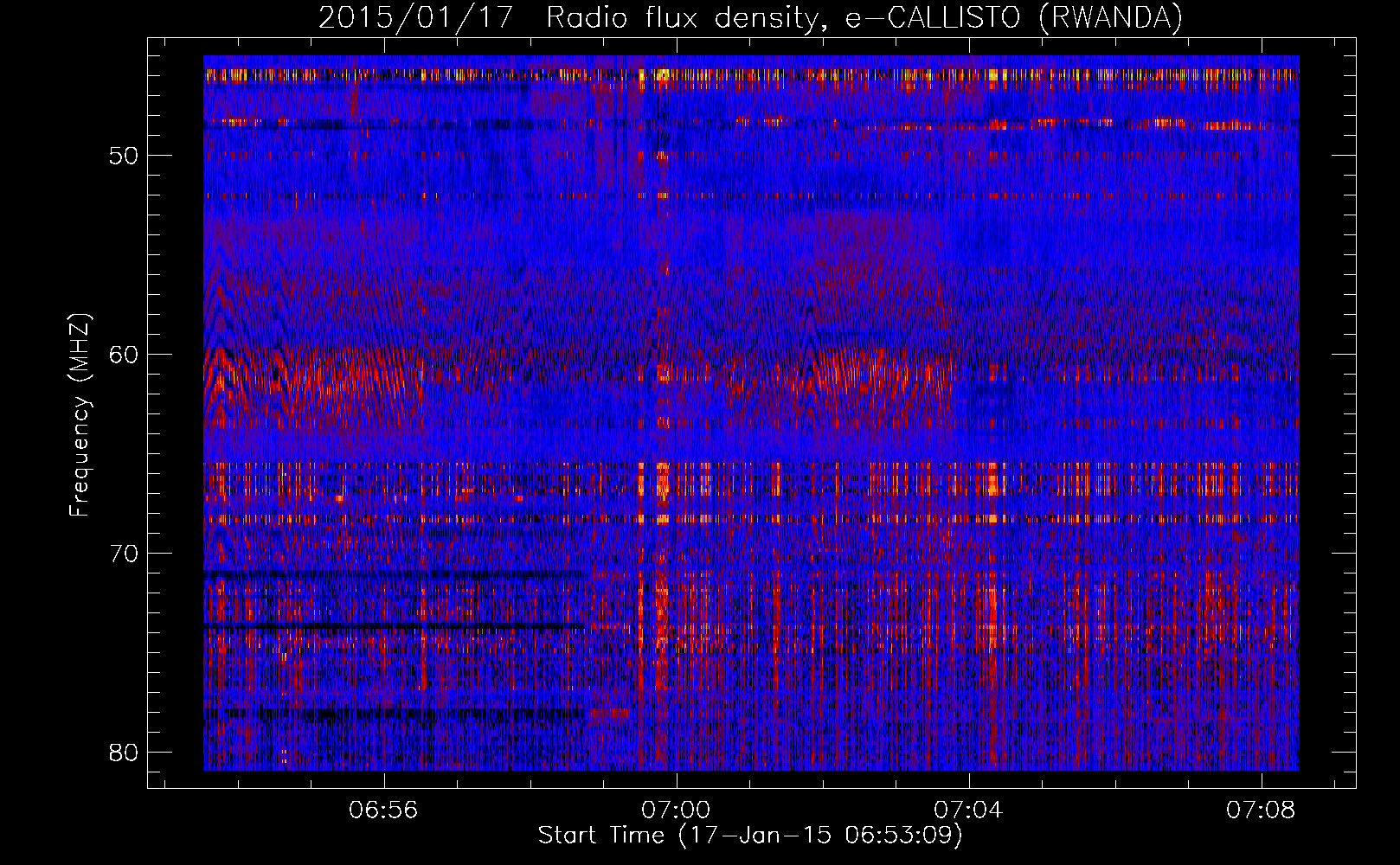Screen dimensions: 1400x865
Task: Click the 07:08 time tick label
Action: click(x=1261, y=810)
